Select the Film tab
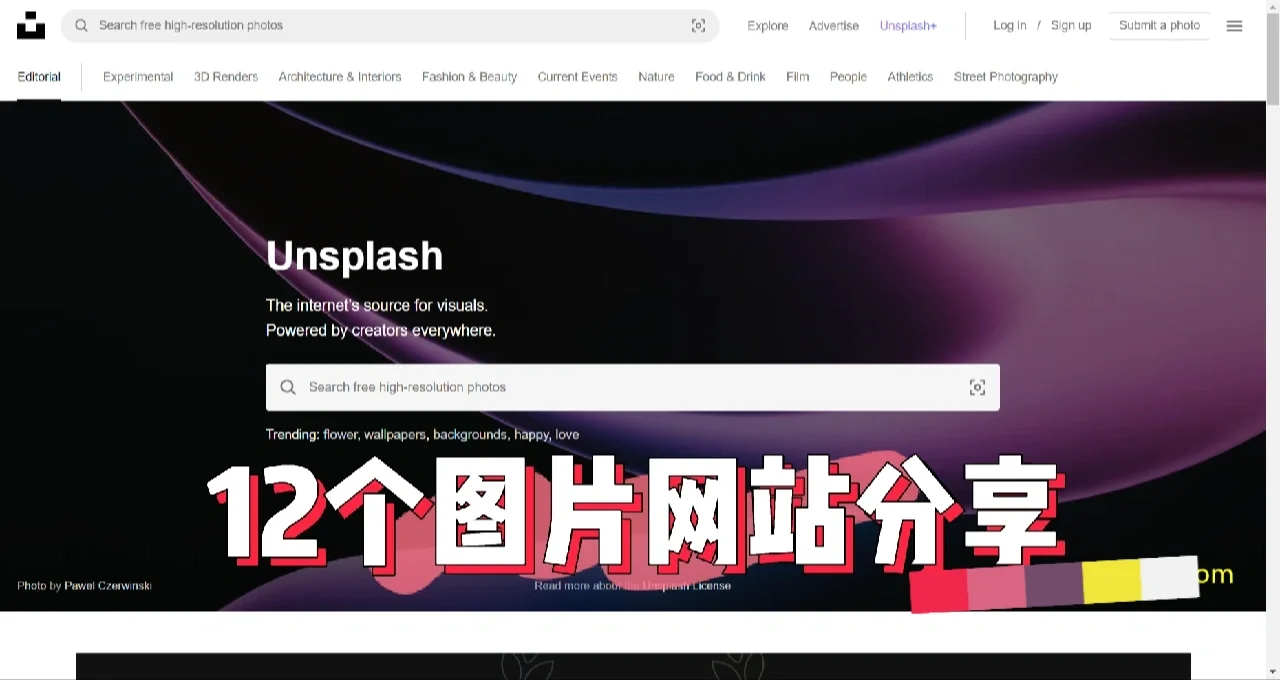 797,77
